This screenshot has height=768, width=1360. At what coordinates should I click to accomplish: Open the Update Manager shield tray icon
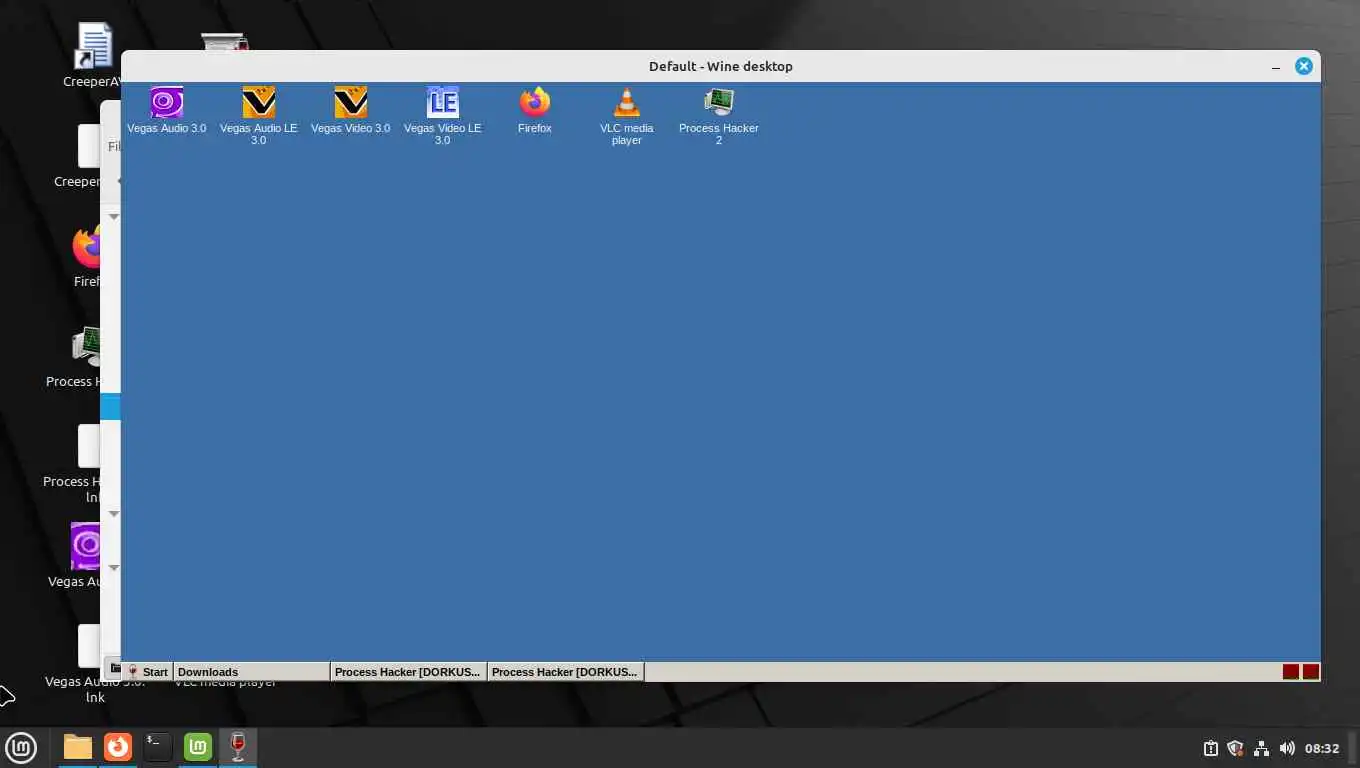click(1235, 748)
